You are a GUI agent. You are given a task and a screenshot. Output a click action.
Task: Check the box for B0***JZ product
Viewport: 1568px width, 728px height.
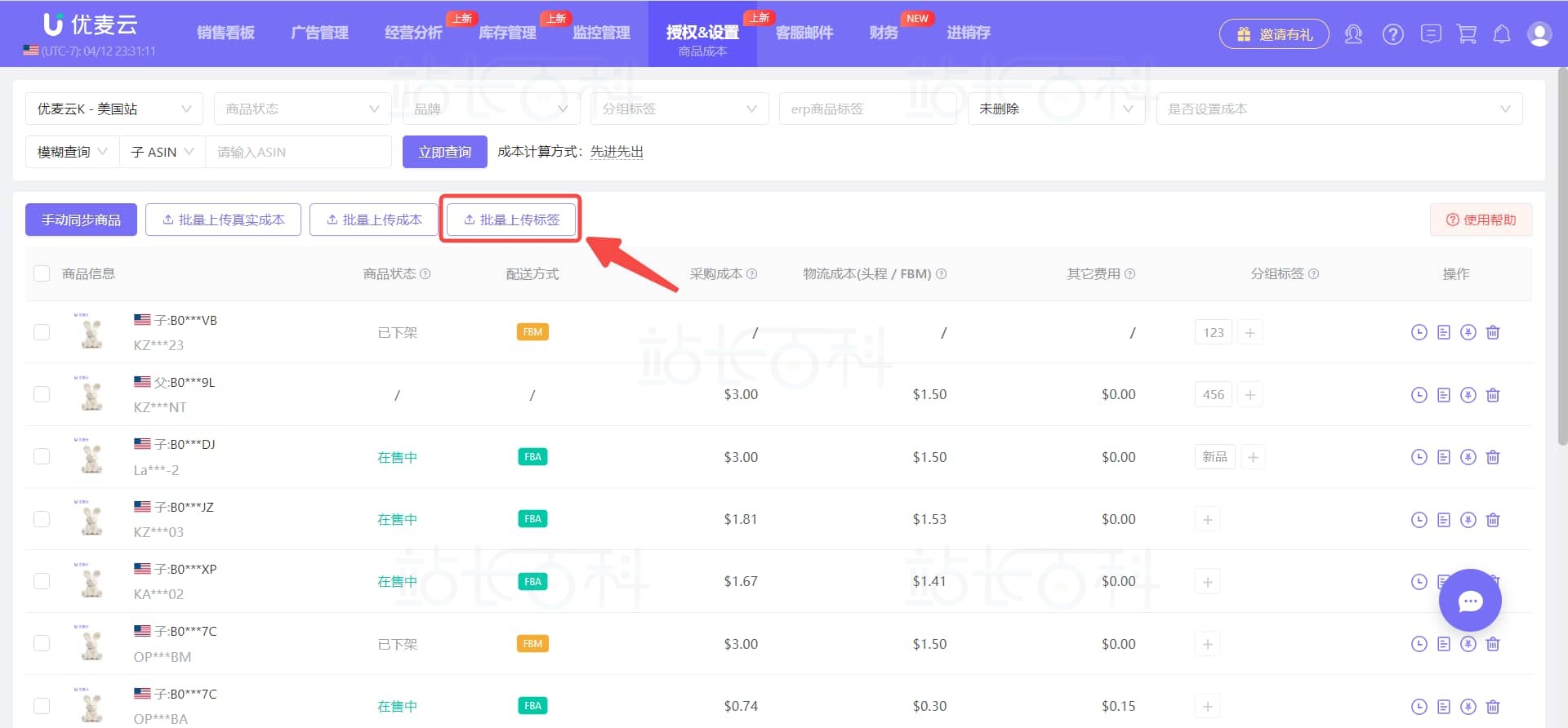pyautogui.click(x=42, y=519)
